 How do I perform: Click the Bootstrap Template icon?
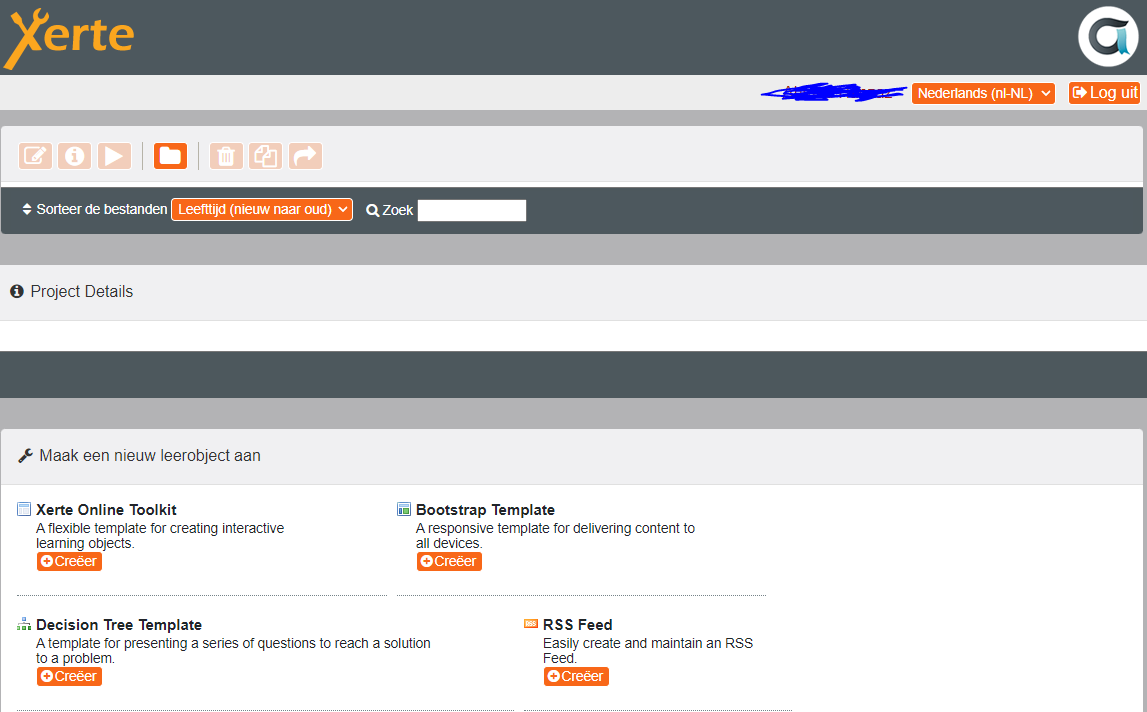pos(404,509)
